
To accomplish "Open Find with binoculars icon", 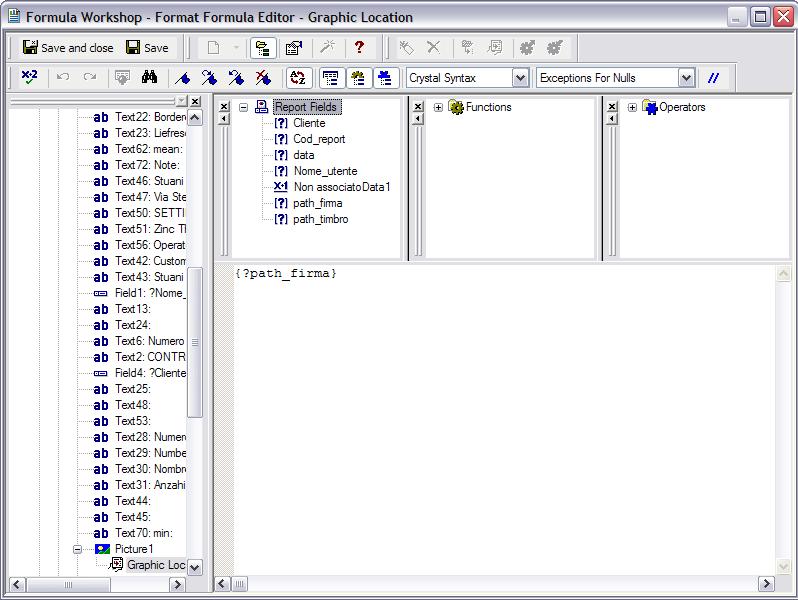I will (x=149, y=77).
